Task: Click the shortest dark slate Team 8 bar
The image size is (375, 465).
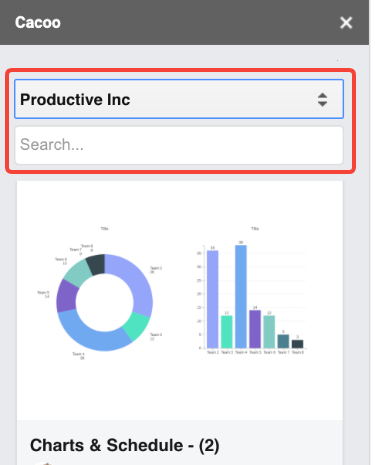Action: 297,344
